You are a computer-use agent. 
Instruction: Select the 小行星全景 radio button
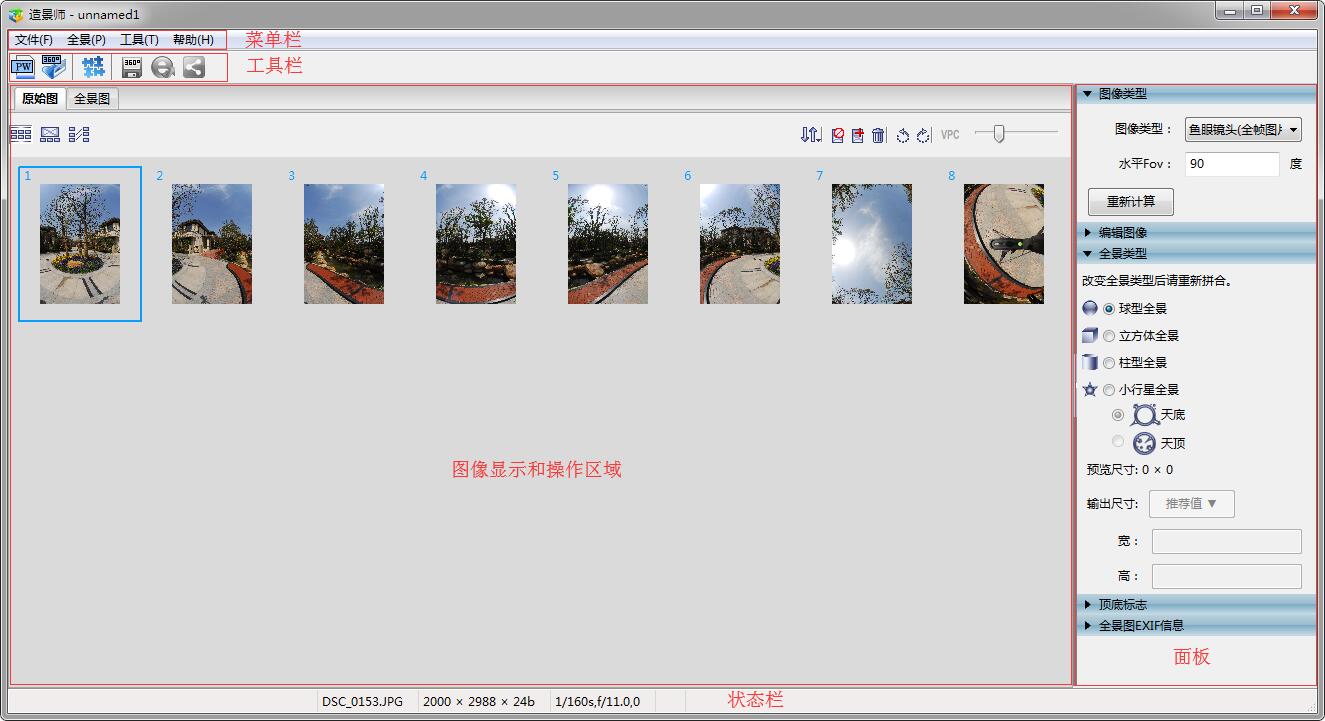tap(1109, 390)
